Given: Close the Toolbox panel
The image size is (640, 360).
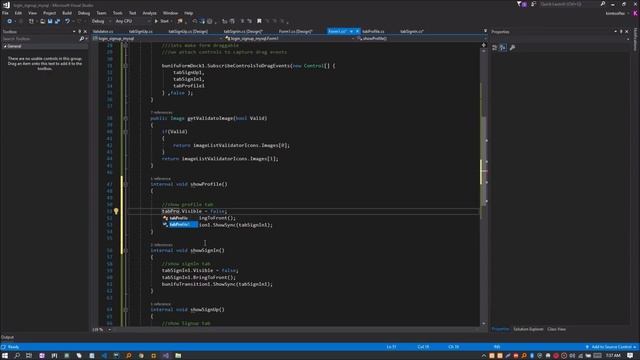Looking at the screenshot, I should (85, 31).
